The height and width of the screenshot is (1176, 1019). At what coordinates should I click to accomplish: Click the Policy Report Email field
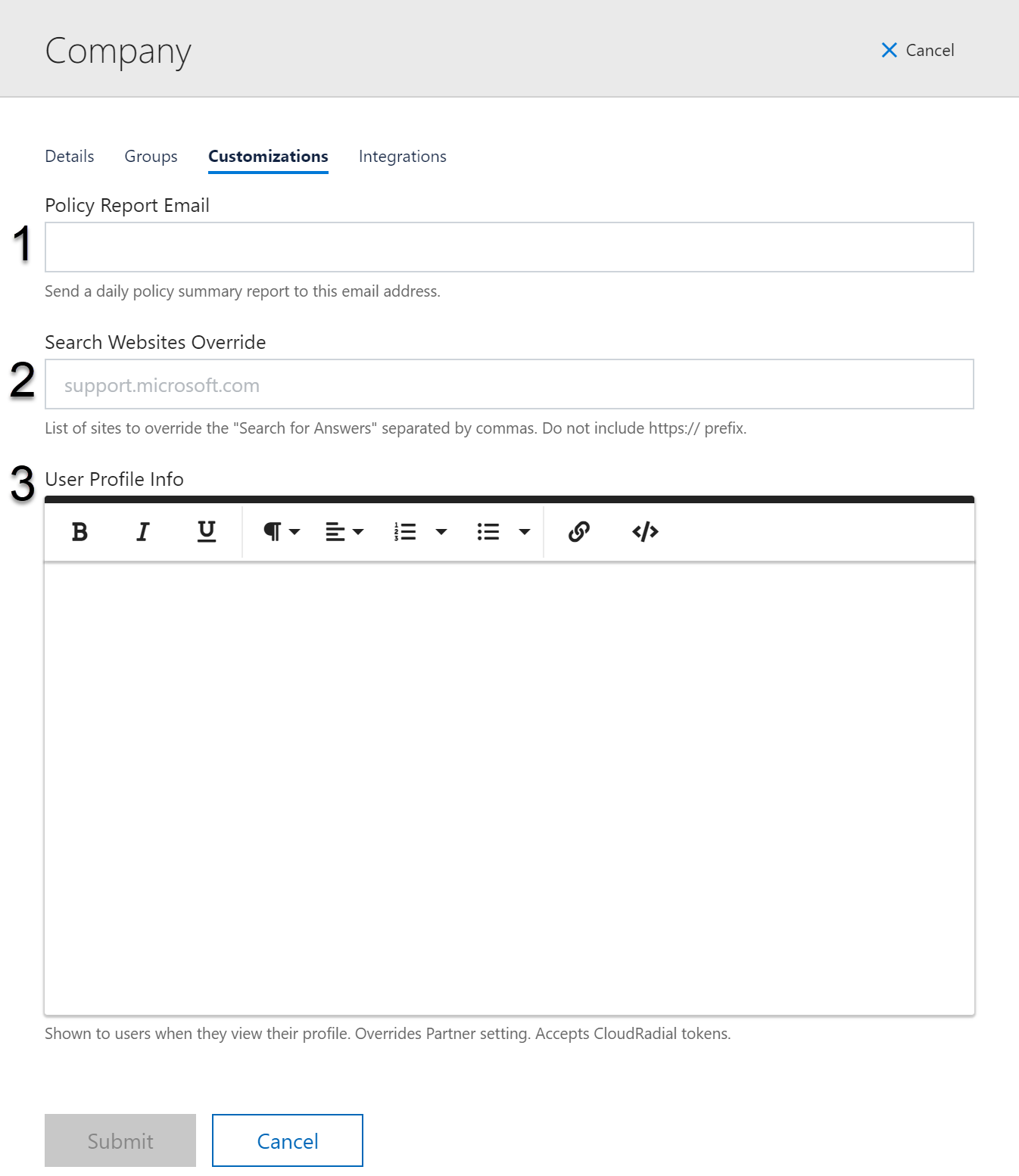point(509,247)
